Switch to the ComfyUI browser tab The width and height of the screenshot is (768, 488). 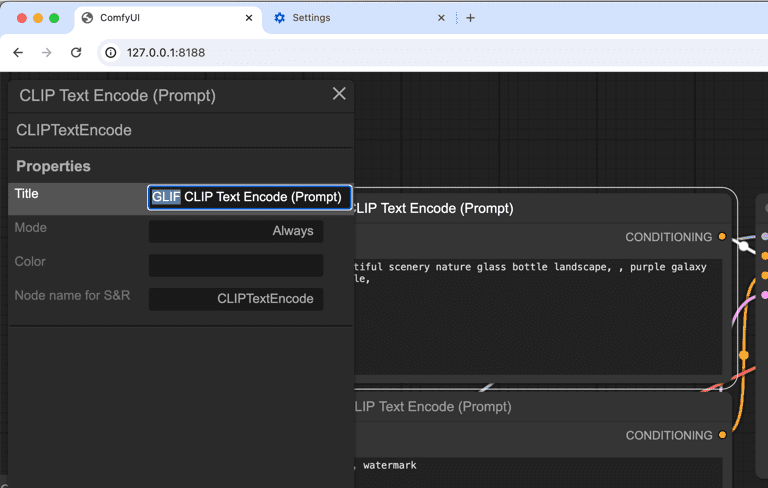[x=168, y=18]
